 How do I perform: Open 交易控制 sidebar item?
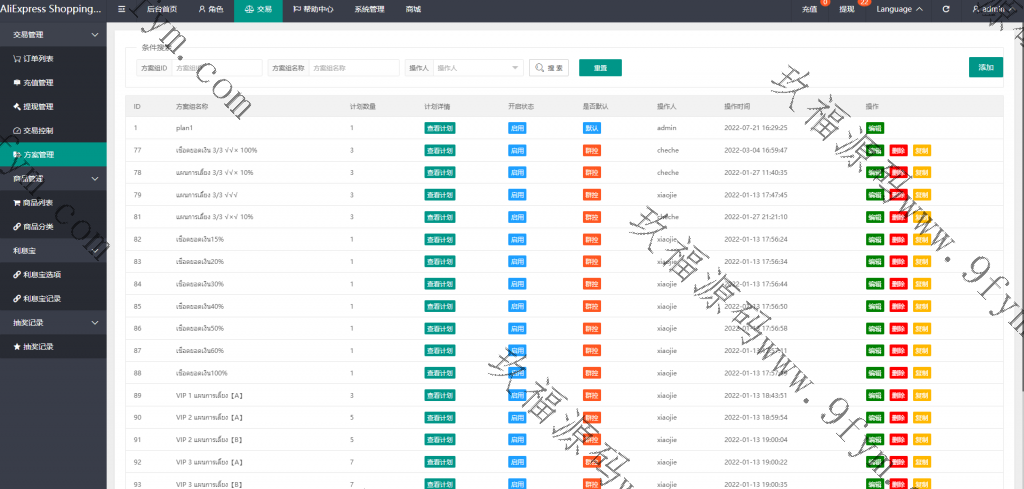coord(40,130)
